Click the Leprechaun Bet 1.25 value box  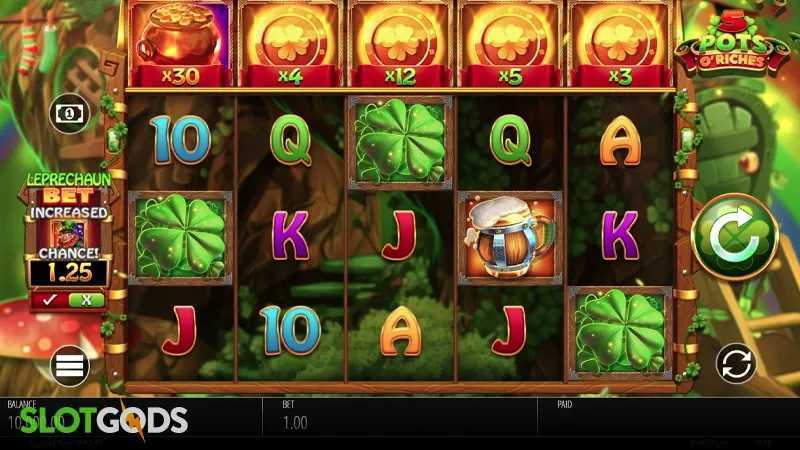tap(69, 274)
